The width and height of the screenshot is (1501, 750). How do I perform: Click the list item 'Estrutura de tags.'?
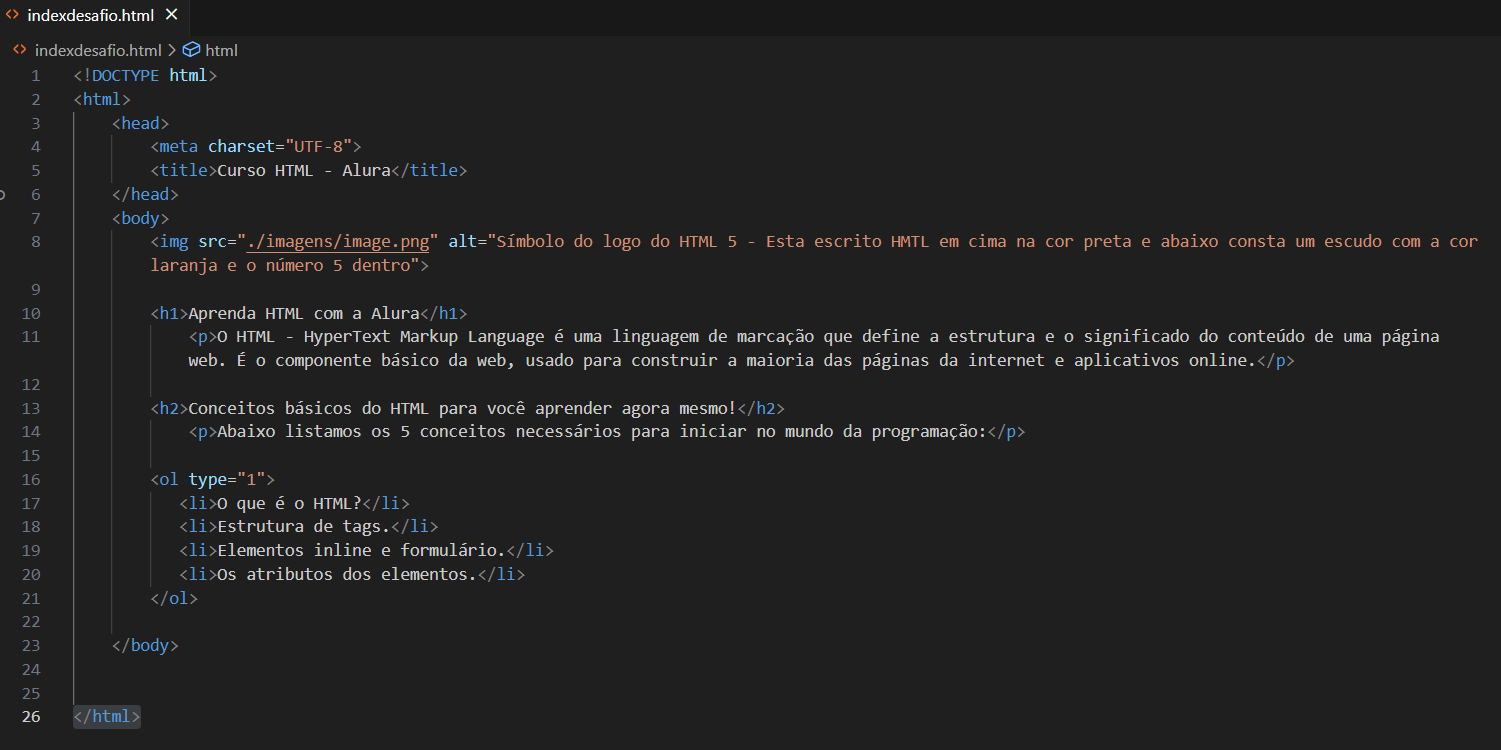[304, 527]
